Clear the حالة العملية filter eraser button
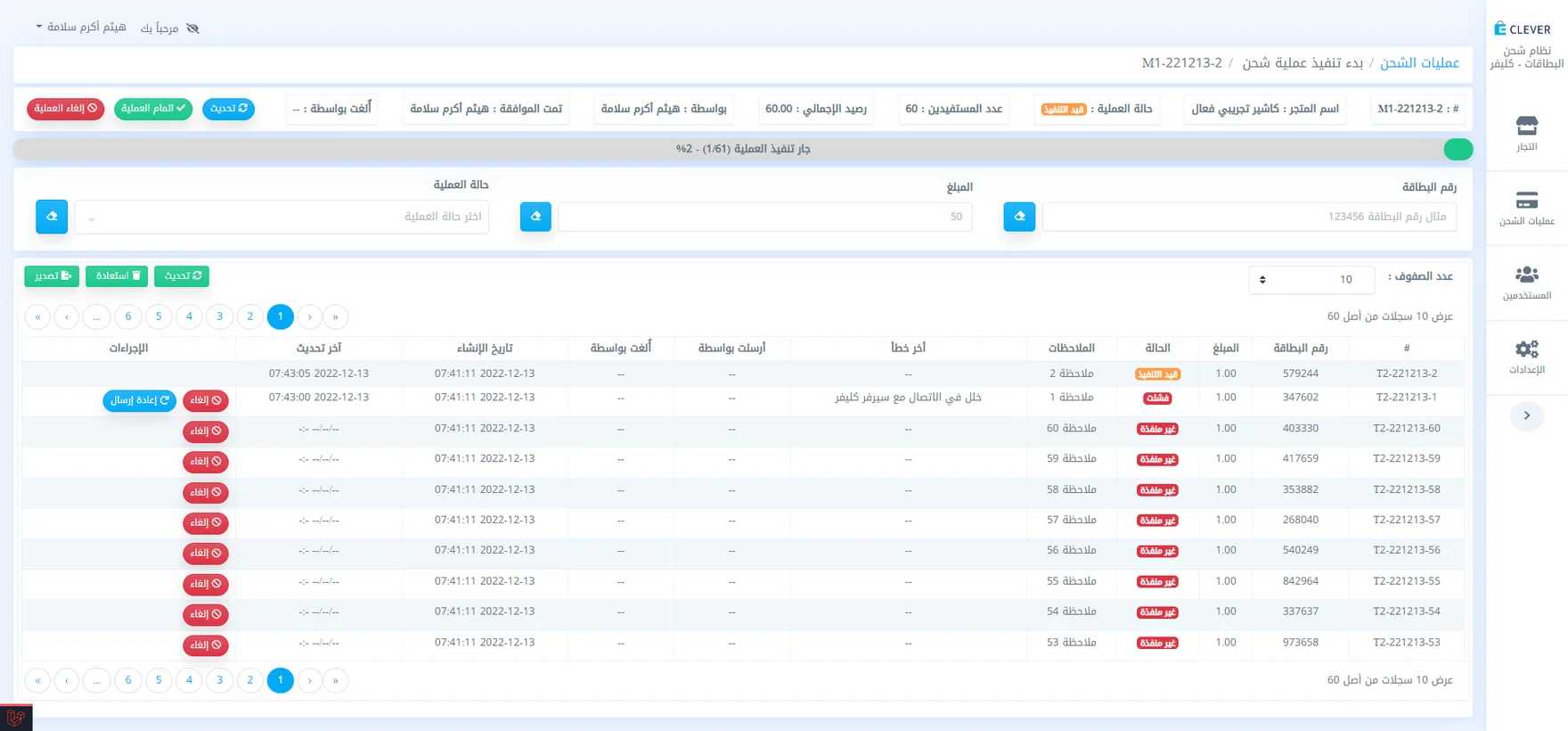 (x=52, y=217)
